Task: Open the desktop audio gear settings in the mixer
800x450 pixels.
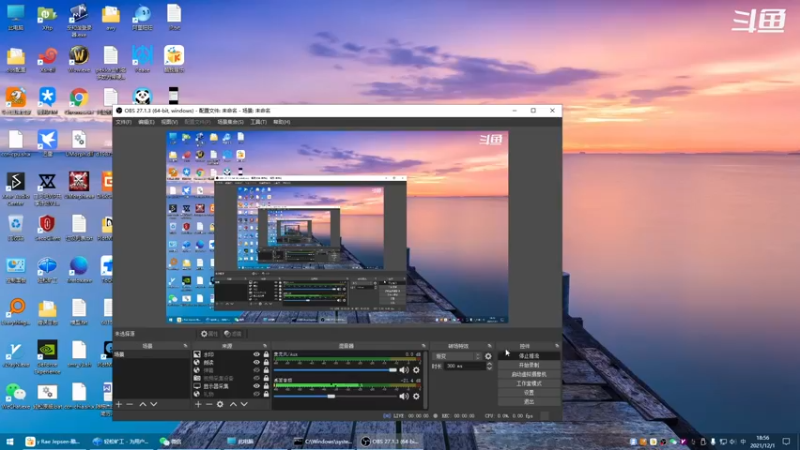Action: pyautogui.click(x=416, y=396)
